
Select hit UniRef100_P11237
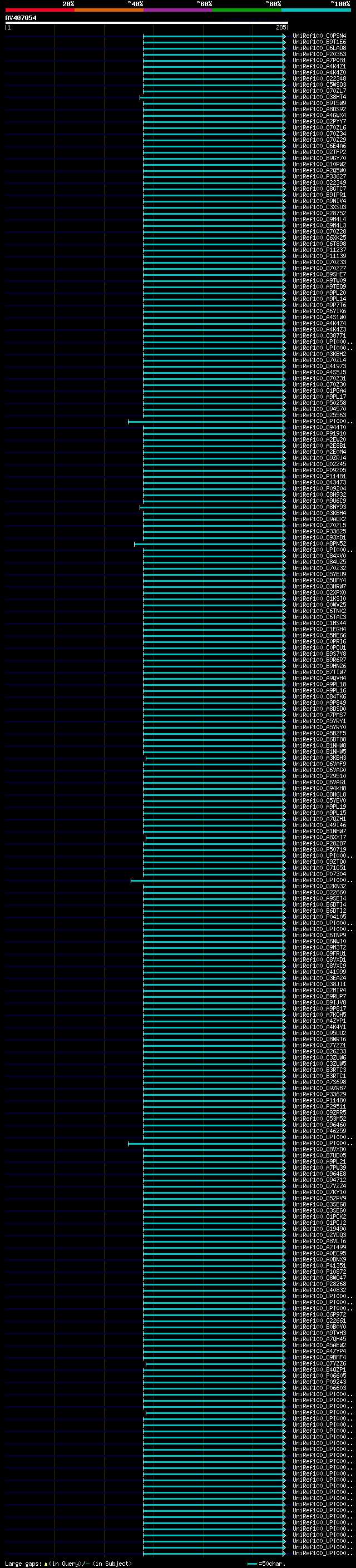pyautogui.click(x=319, y=250)
